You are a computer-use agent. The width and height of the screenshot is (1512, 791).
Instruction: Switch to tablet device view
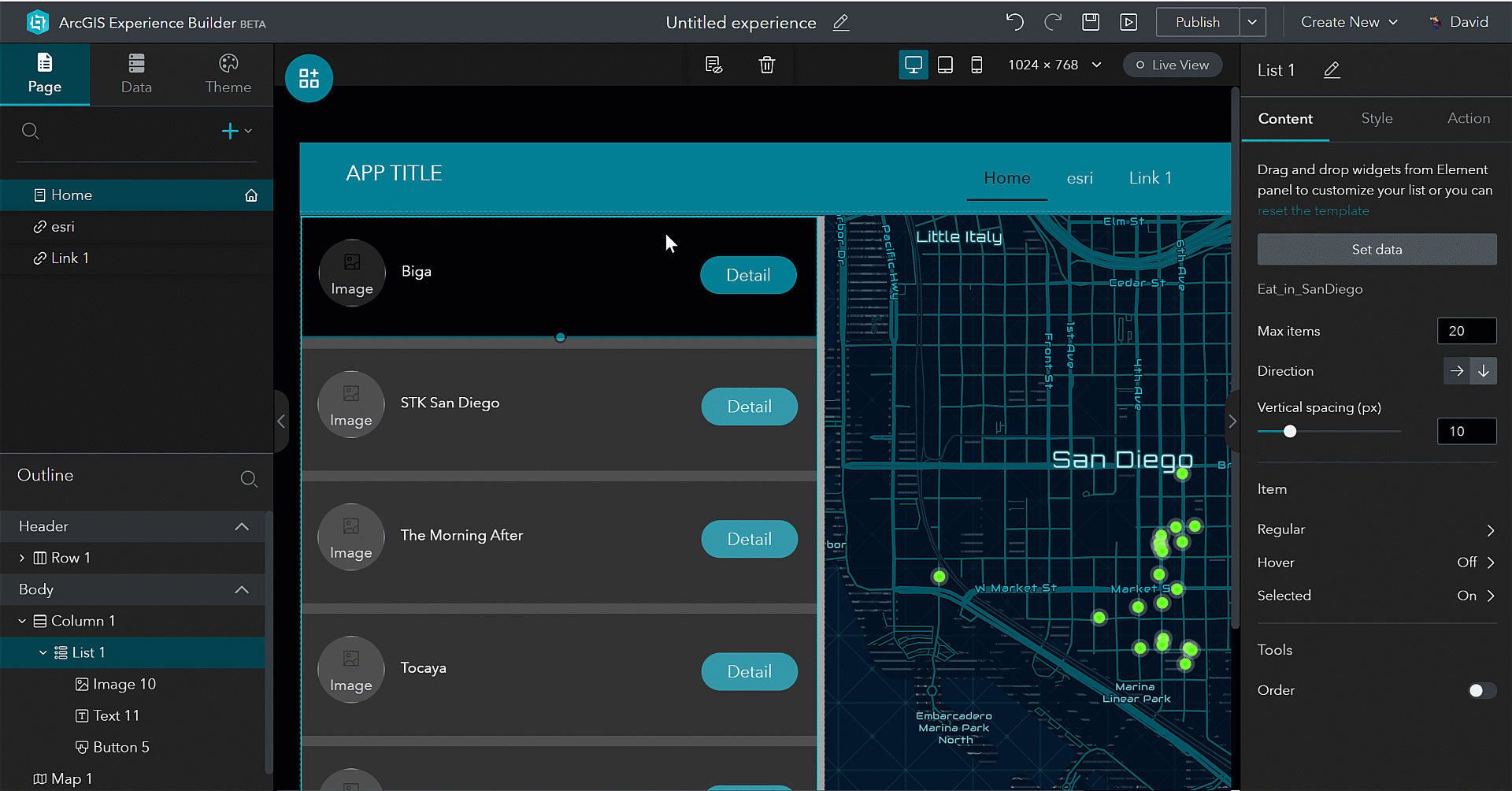(945, 65)
